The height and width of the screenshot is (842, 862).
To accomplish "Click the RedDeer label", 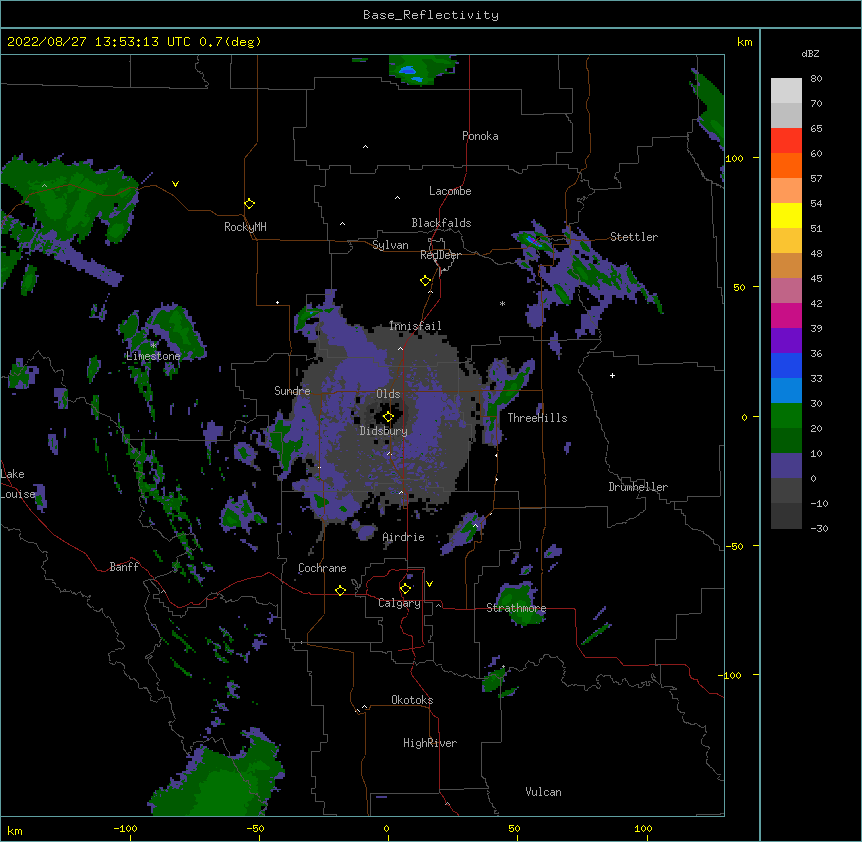I will [440, 255].
